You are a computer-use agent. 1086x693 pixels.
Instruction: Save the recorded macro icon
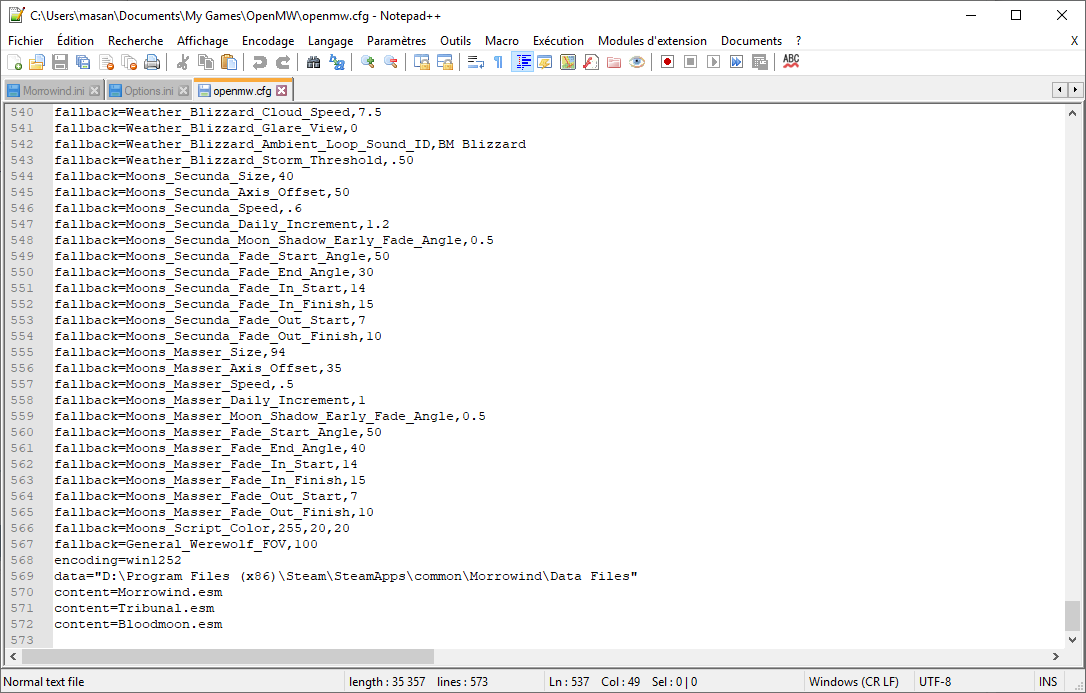[760, 62]
